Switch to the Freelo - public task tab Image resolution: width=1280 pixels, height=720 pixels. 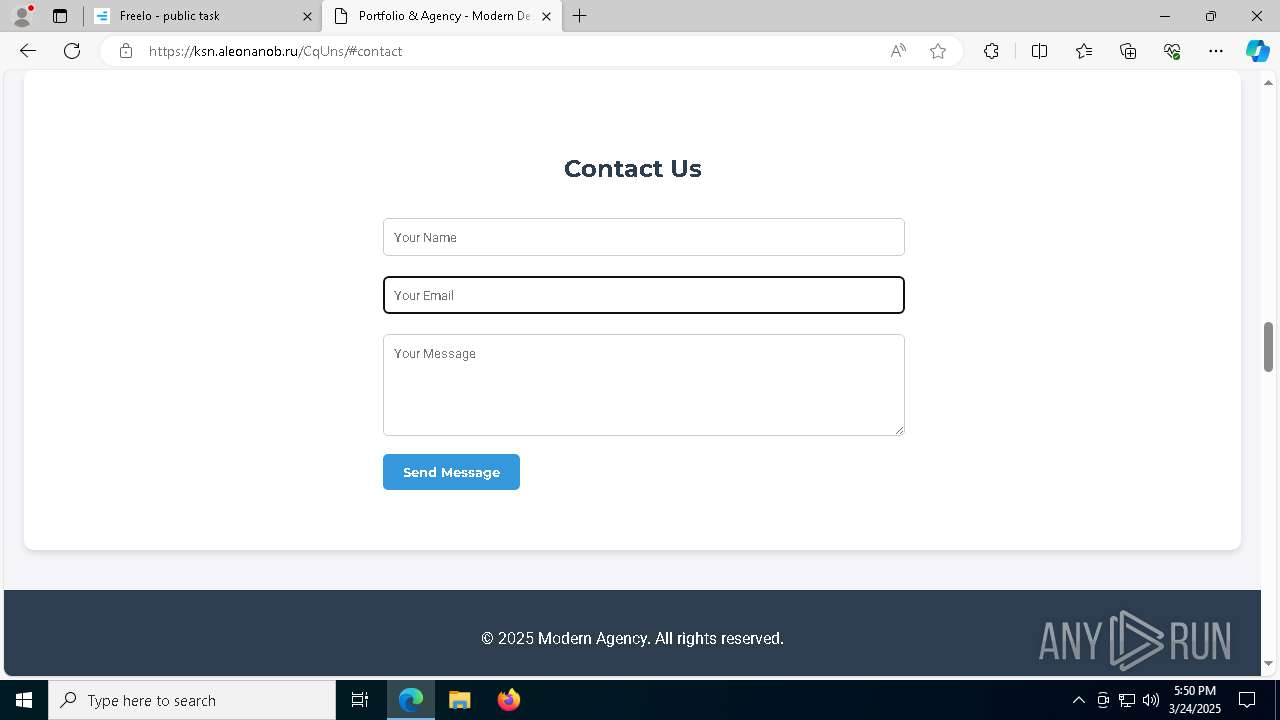(x=201, y=16)
